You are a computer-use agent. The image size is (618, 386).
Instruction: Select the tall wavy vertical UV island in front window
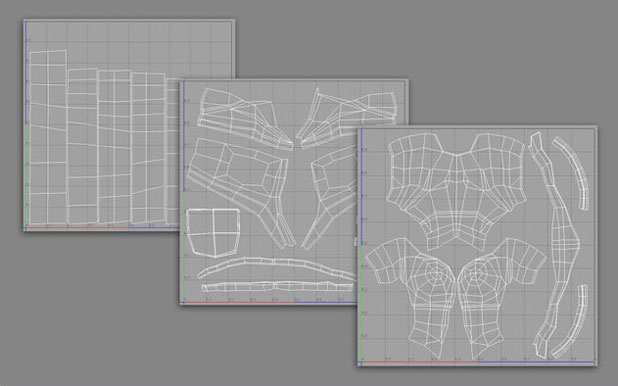pyautogui.click(x=554, y=244)
